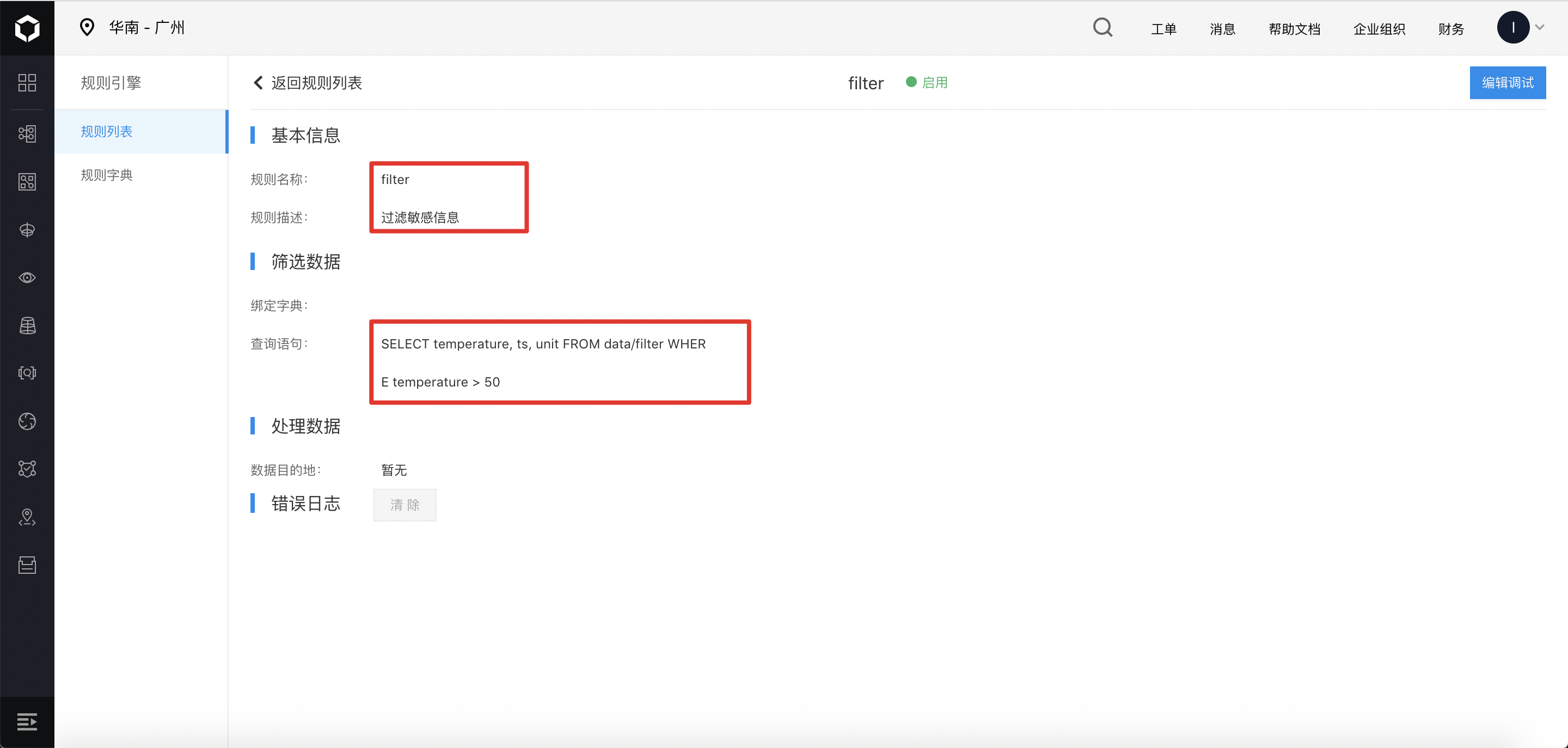Screen dimensions: 1568x748
Task: Open the 消息 menu
Action: click(1222, 29)
